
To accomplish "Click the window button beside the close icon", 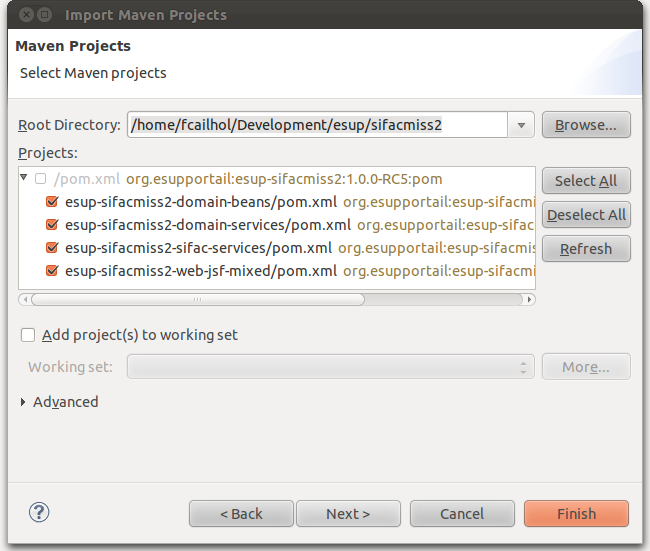I will click(46, 15).
